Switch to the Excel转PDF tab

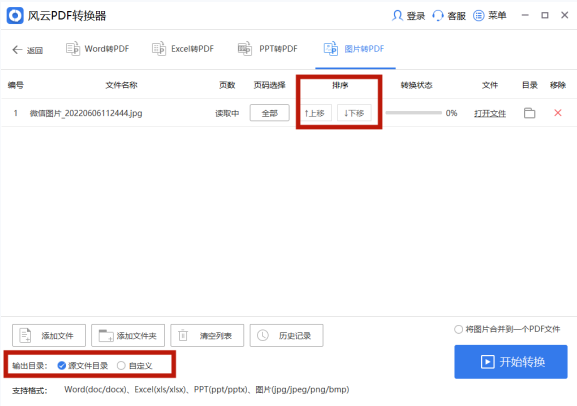click(x=183, y=49)
